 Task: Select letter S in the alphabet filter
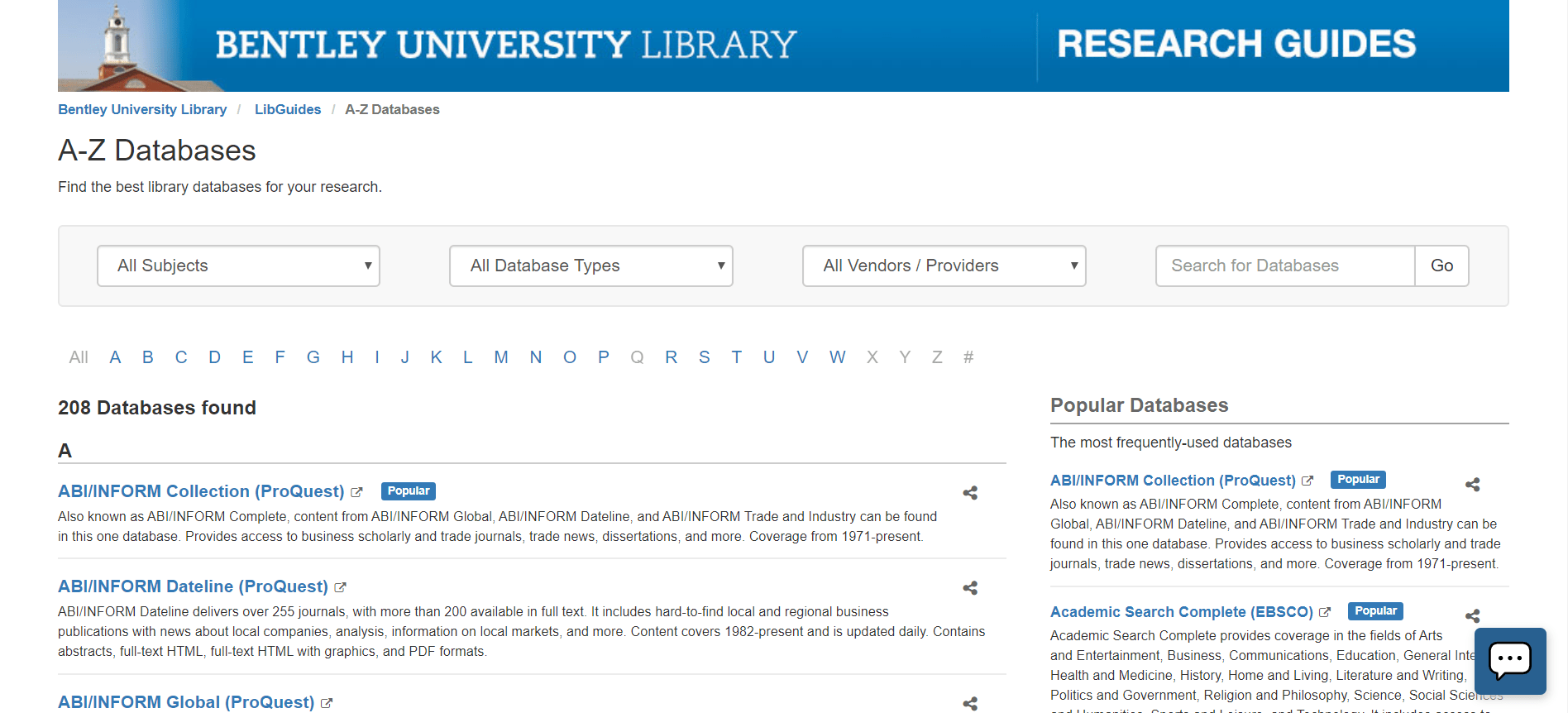704,357
